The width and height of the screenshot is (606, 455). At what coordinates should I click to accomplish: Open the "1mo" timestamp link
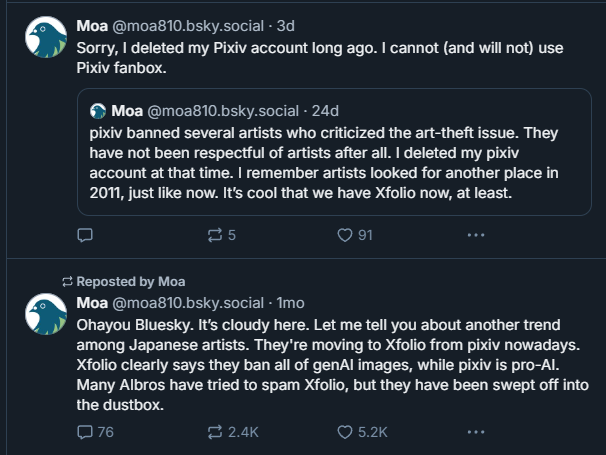point(290,302)
